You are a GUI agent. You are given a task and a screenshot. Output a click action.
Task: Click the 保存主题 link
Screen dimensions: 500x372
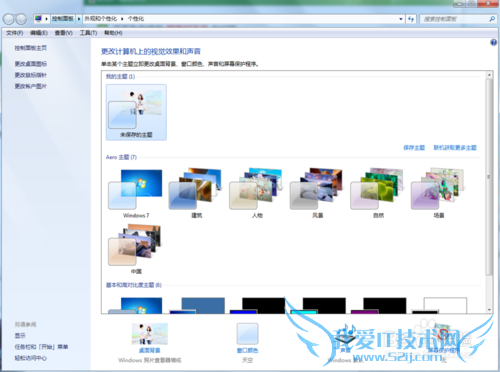414,148
